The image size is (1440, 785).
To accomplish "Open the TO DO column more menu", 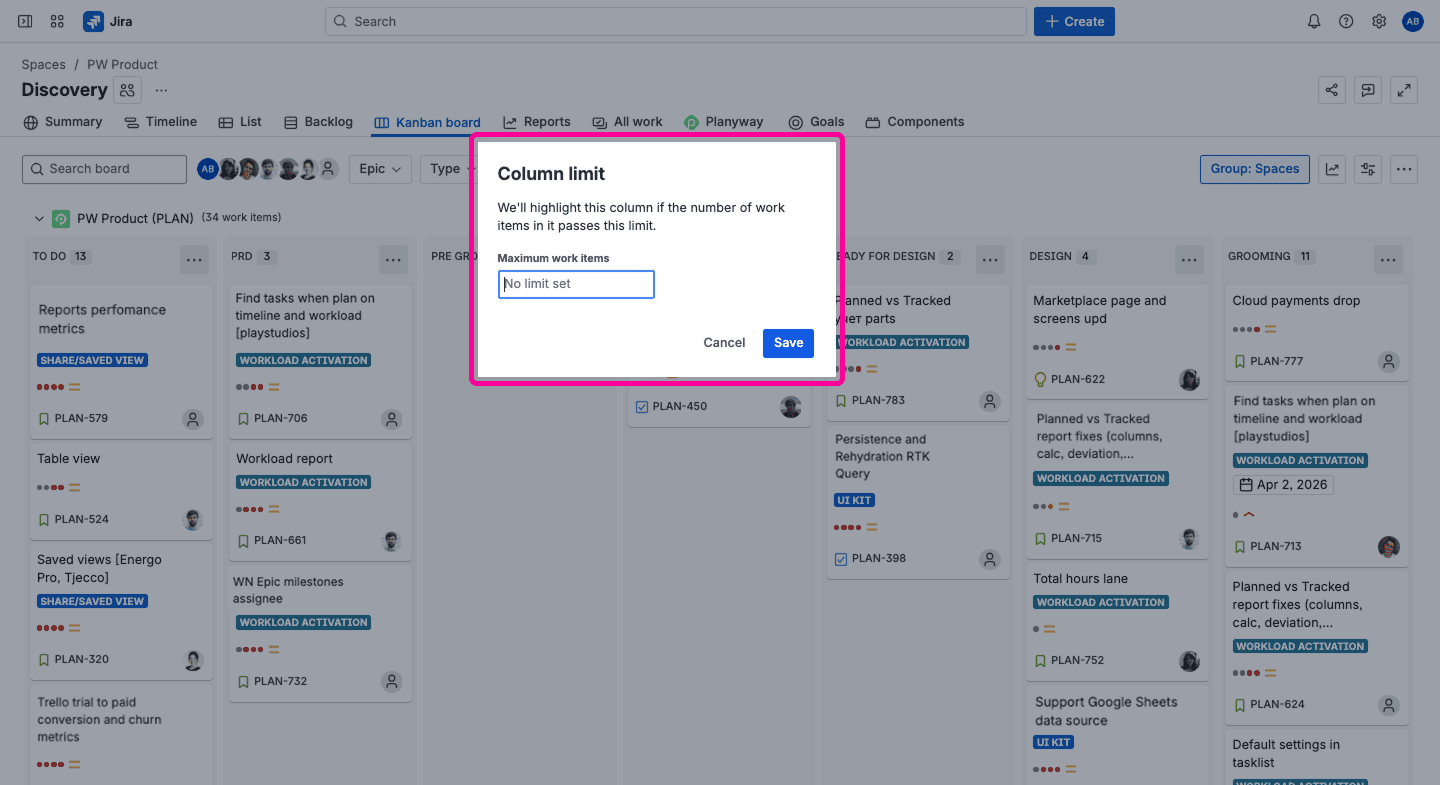I will coord(194,260).
